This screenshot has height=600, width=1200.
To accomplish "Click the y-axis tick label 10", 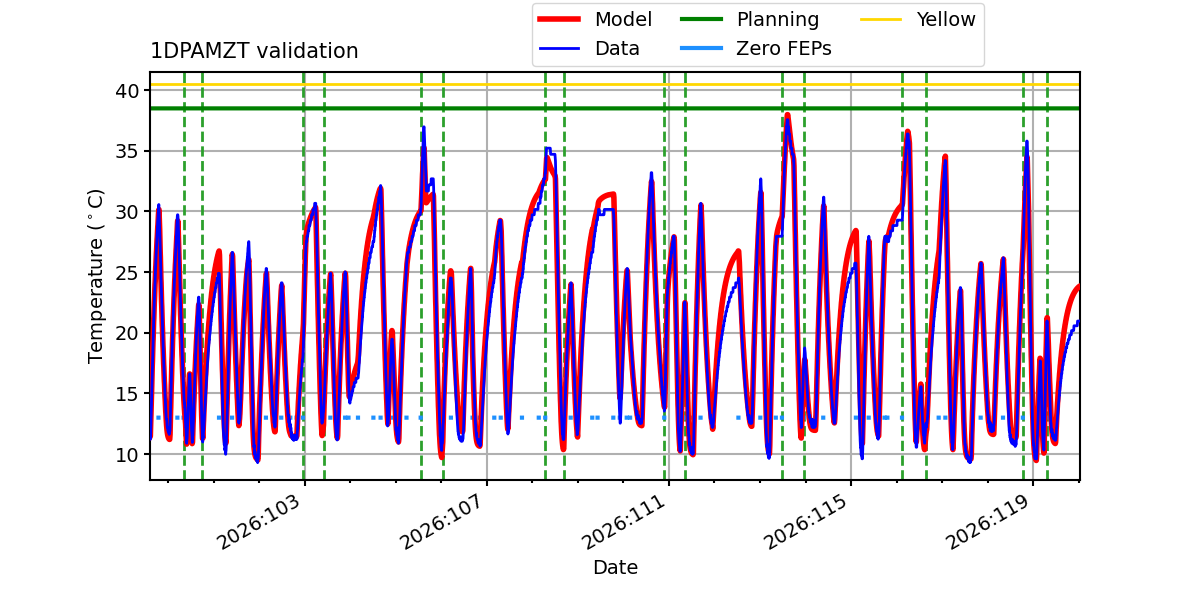I will [127, 454].
